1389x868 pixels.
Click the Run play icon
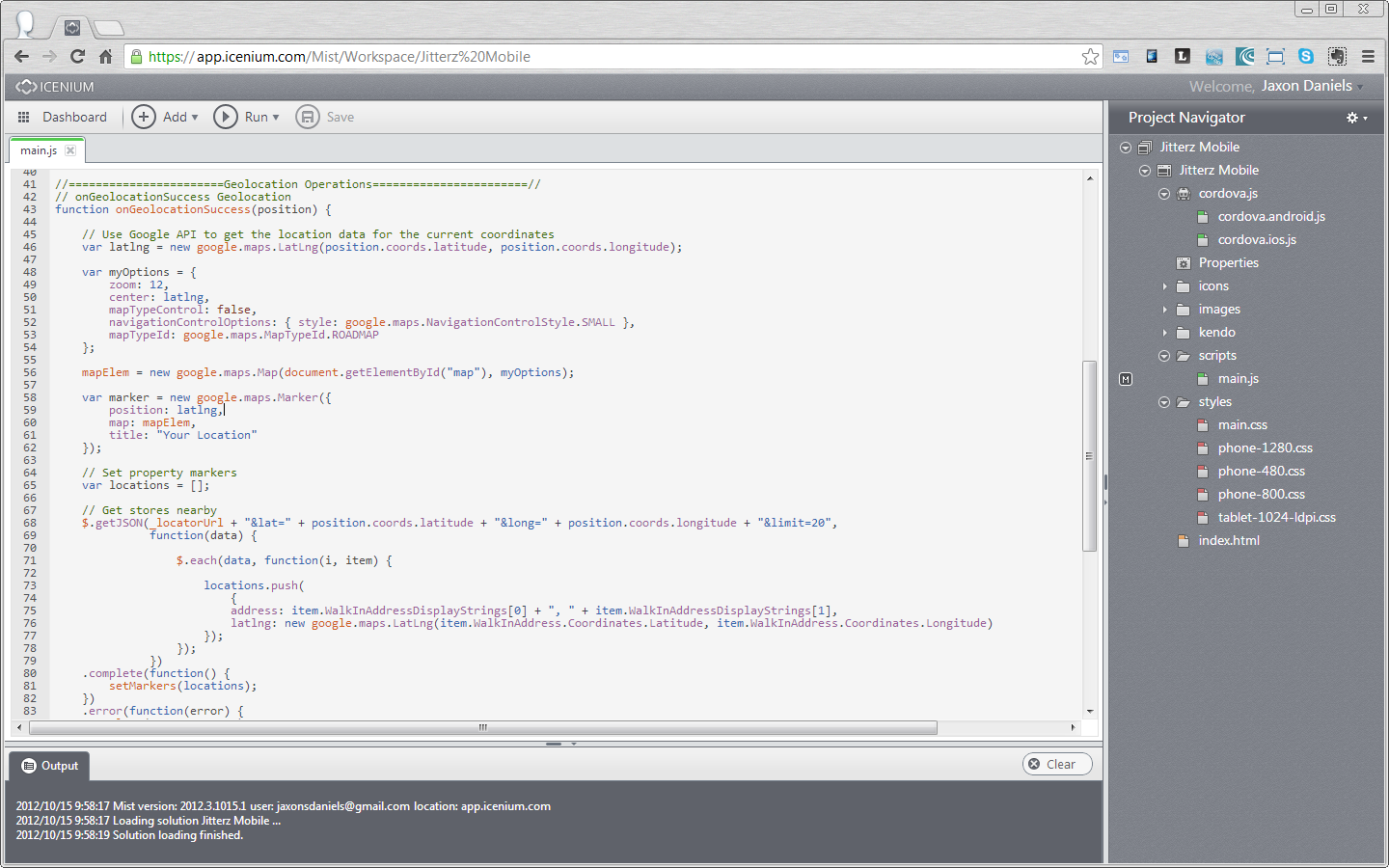225,117
